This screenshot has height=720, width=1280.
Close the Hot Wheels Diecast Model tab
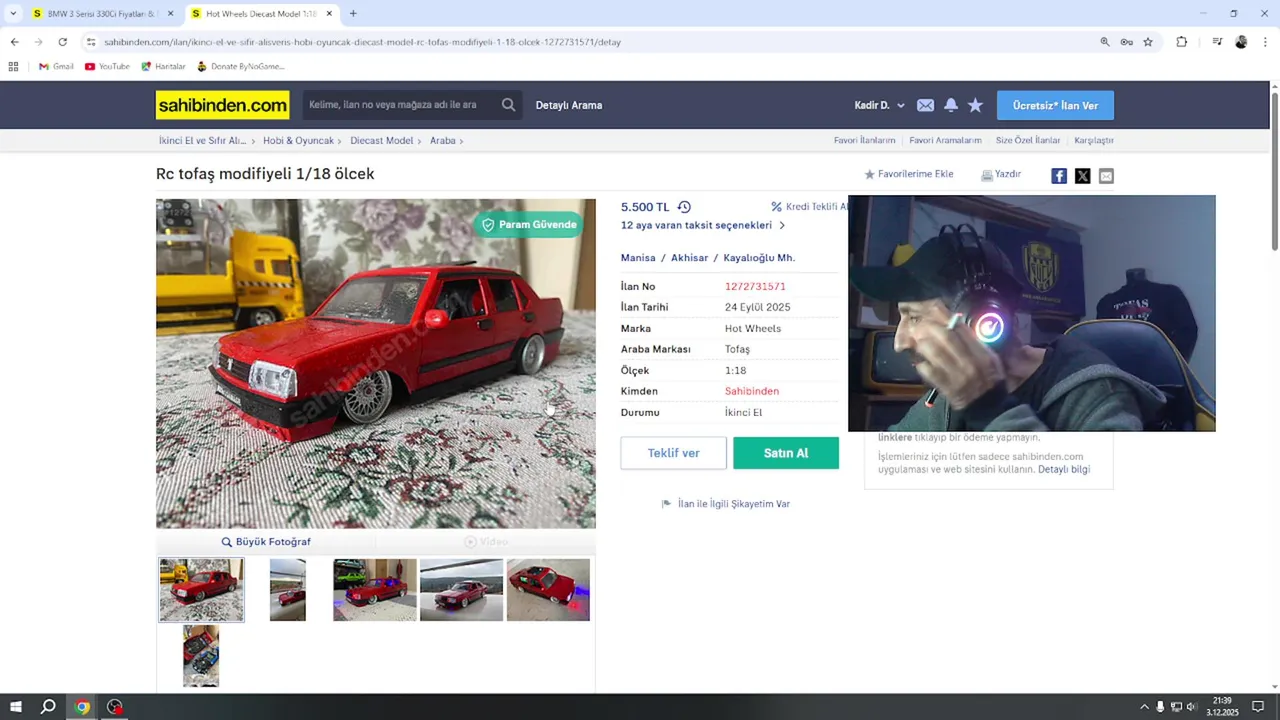tap(329, 14)
